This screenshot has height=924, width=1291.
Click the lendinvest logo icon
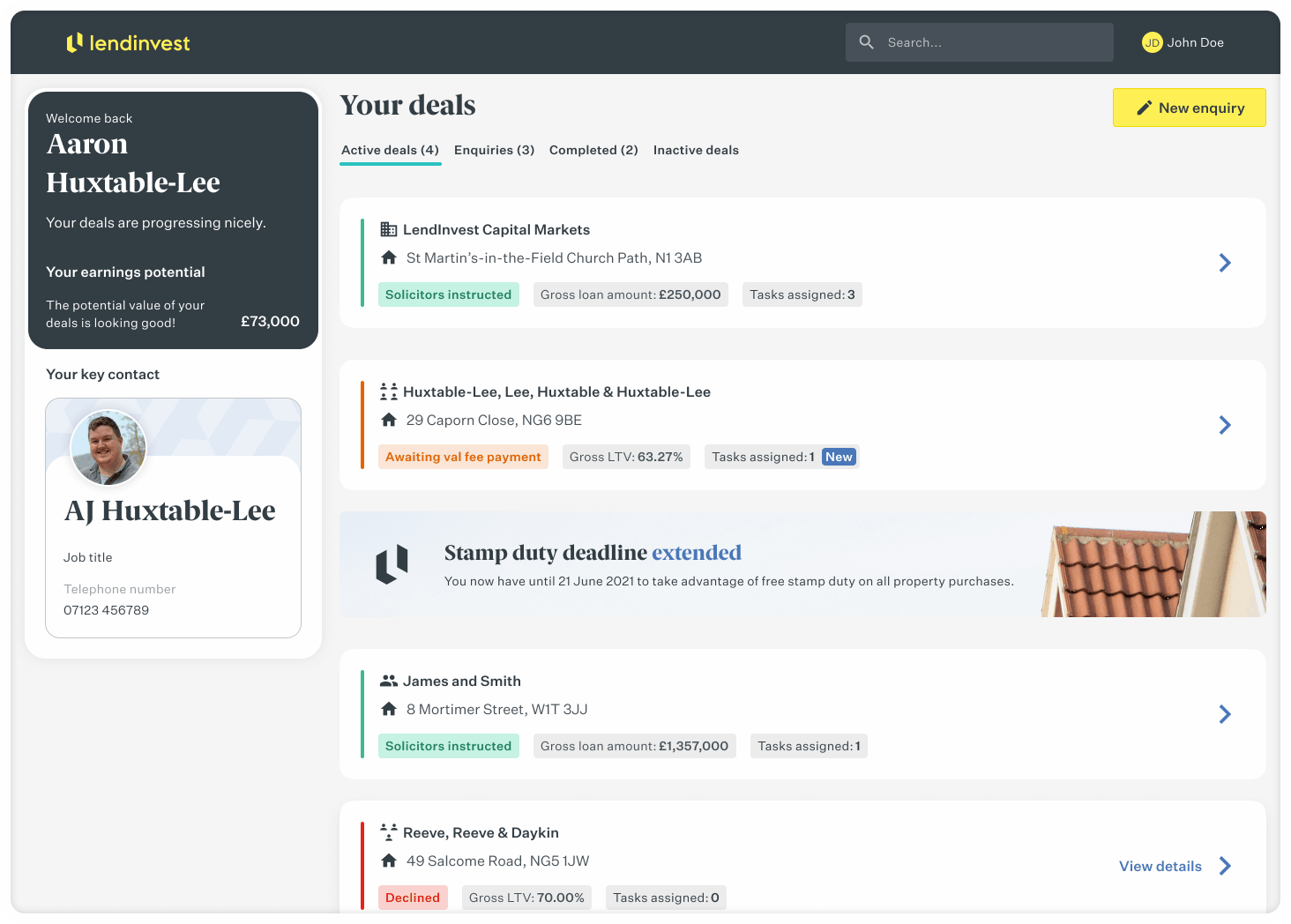[x=74, y=41]
